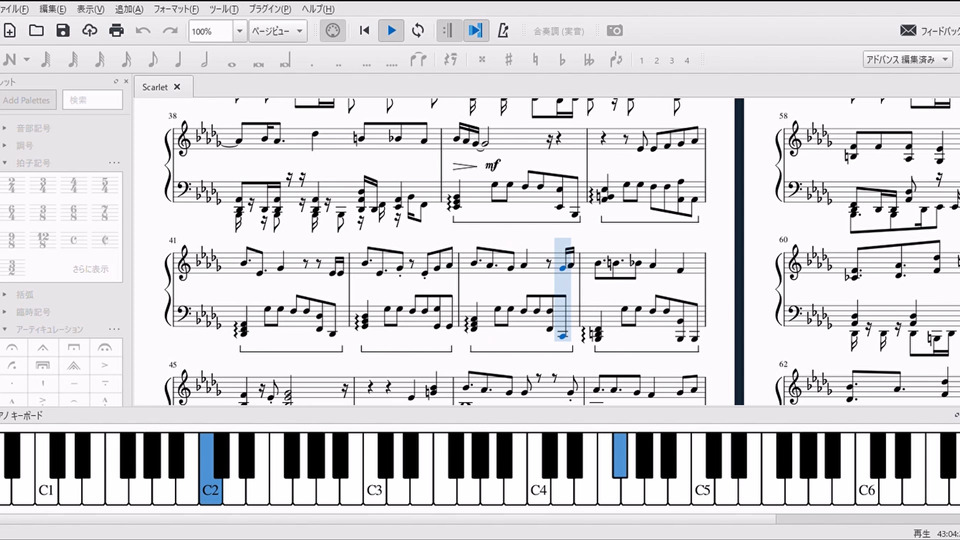Open the 表示(V) menu
The image size is (960, 540).
90,9
